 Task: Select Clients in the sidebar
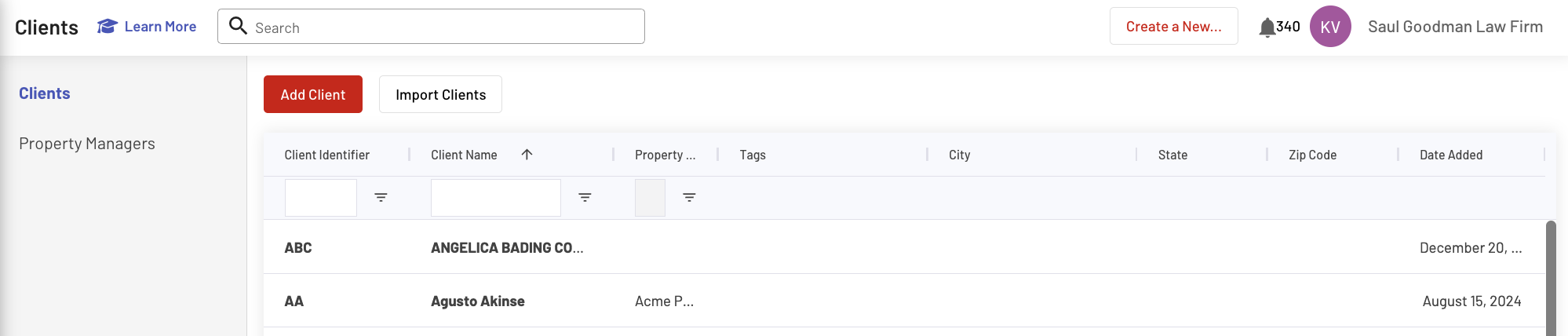coord(45,93)
